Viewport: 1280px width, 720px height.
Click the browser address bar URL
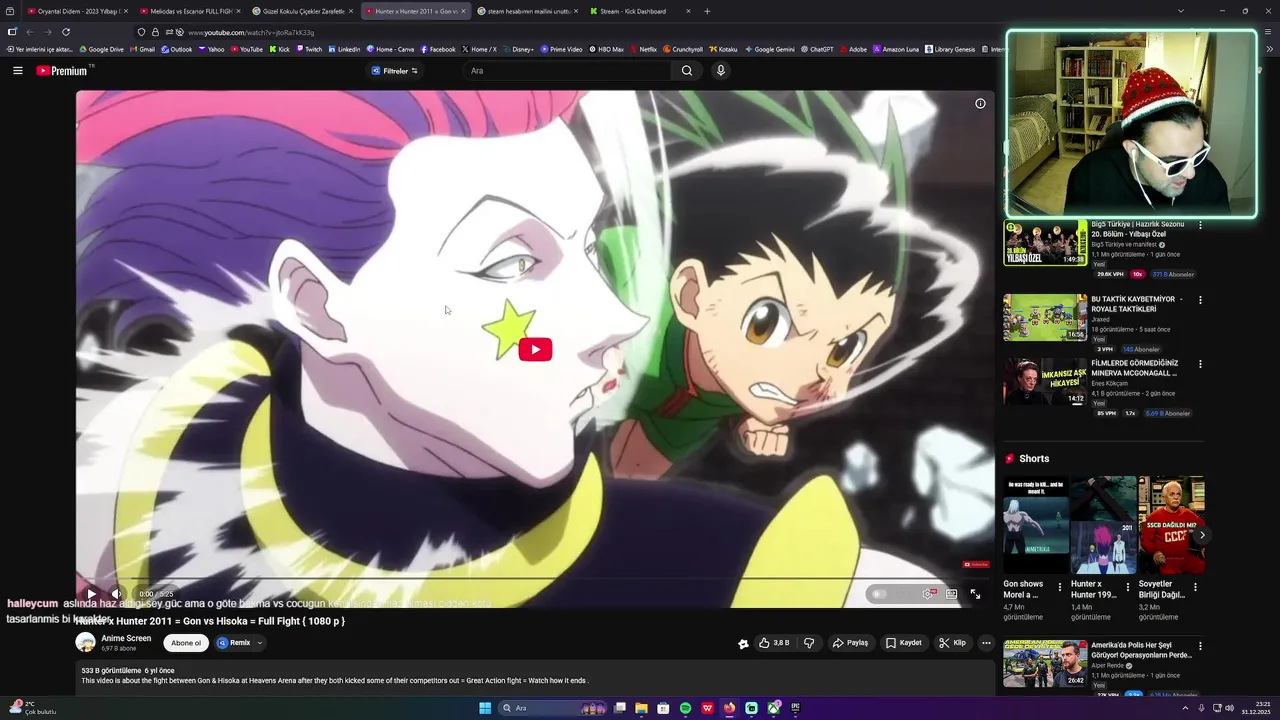pyautogui.click(x=251, y=32)
